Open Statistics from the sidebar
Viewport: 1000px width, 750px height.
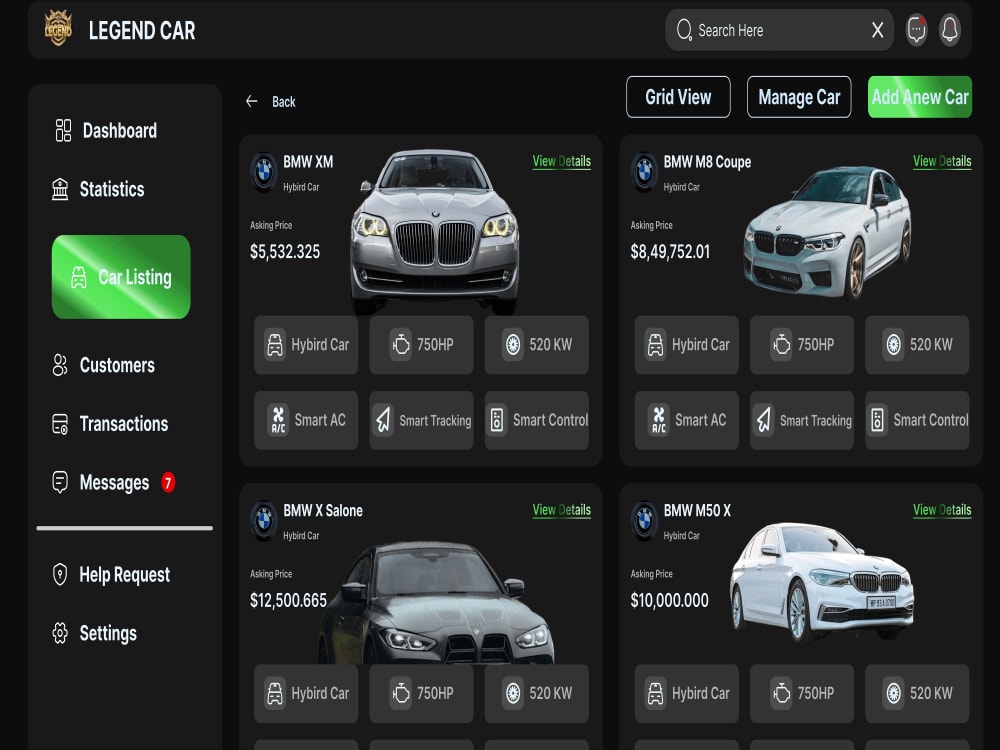click(98, 189)
